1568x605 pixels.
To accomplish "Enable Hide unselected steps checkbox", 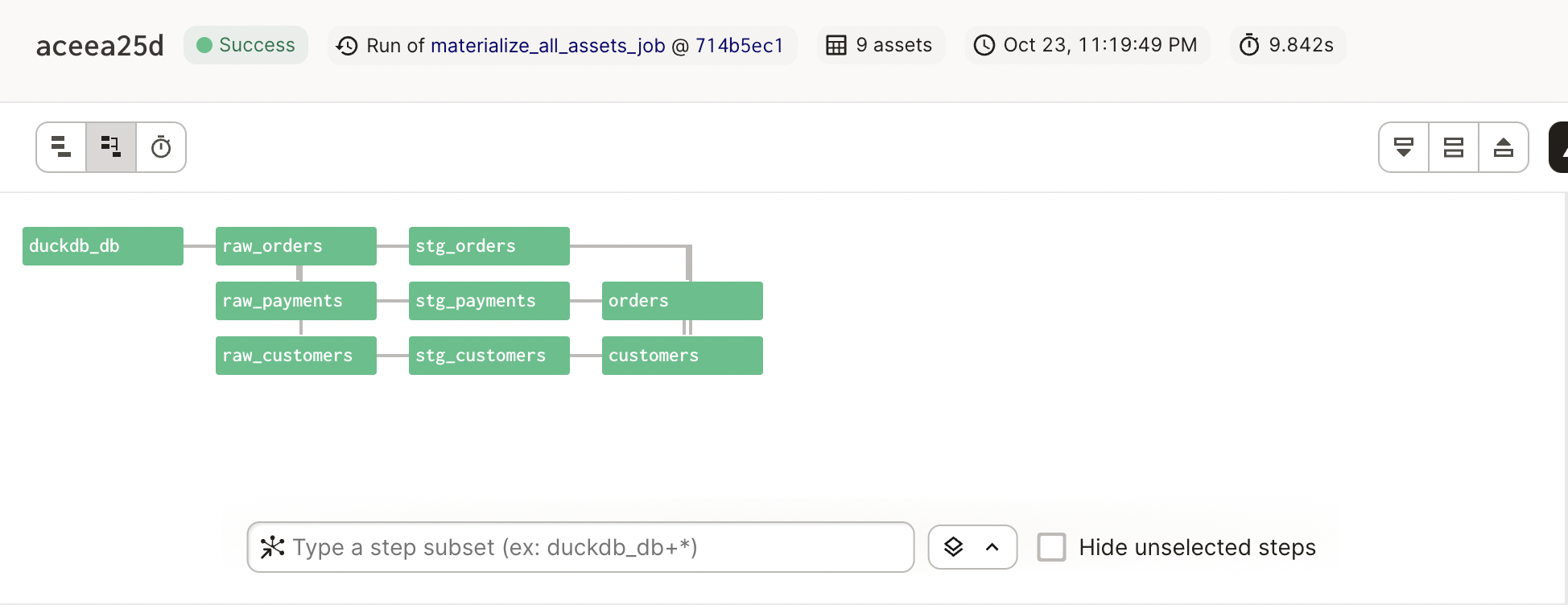I will click(x=1051, y=547).
